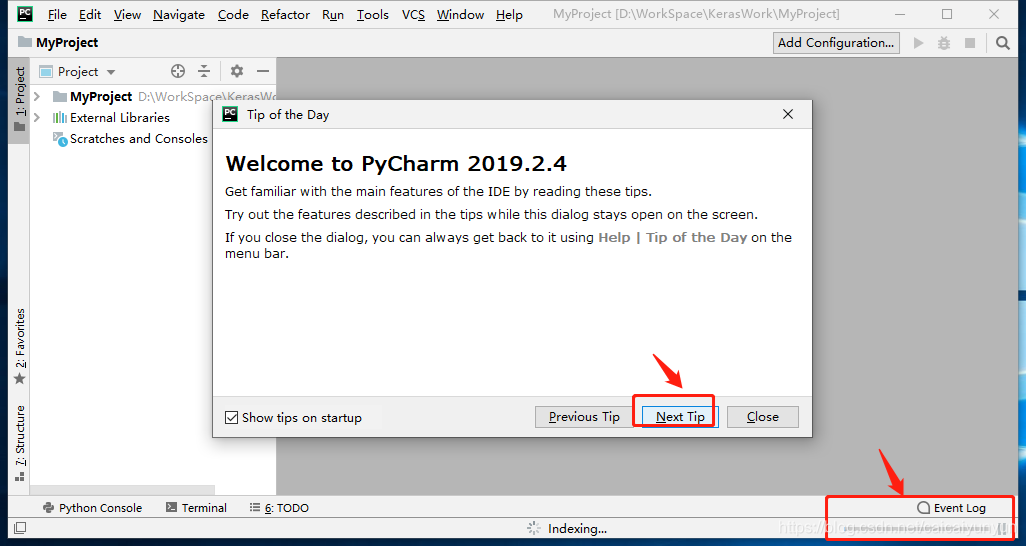The height and width of the screenshot is (546, 1026).
Task: Open the Terminal tool window tab
Action: pos(196,507)
